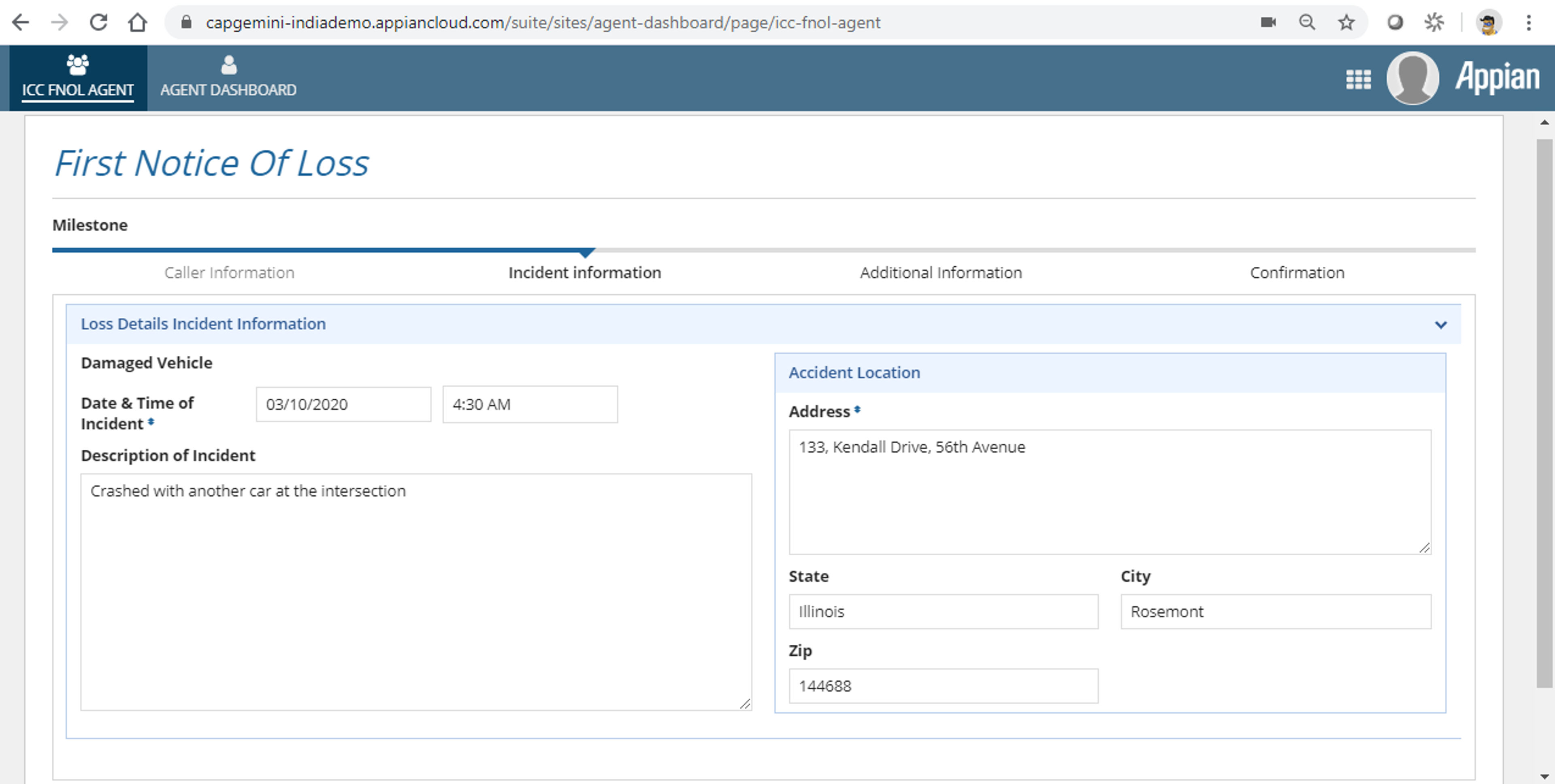This screenshot has height=784, width=1555.
Task: Select the Incident information milestone
Action: [x=585, y=273]
